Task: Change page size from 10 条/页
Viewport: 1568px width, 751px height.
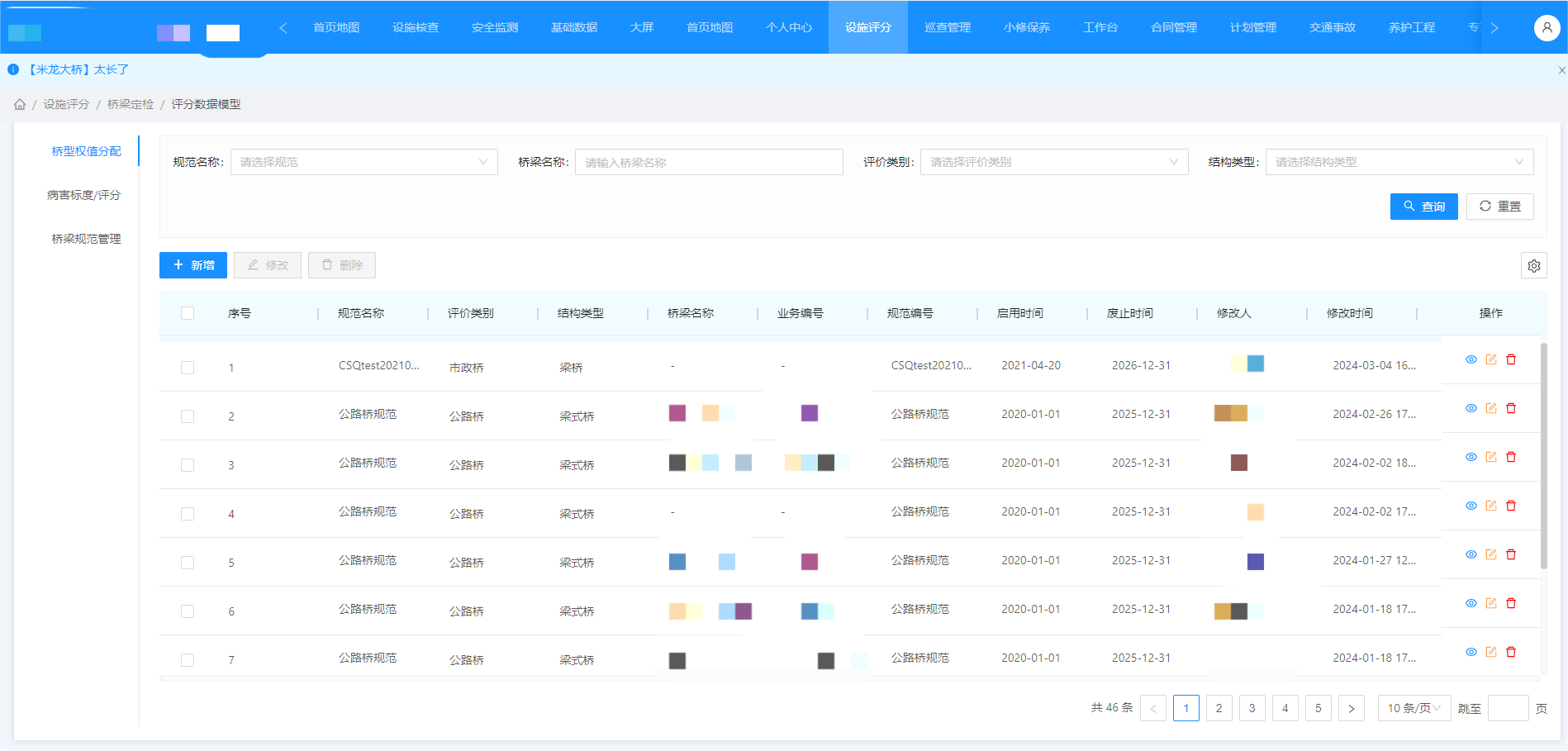Action: (1414, 708)
